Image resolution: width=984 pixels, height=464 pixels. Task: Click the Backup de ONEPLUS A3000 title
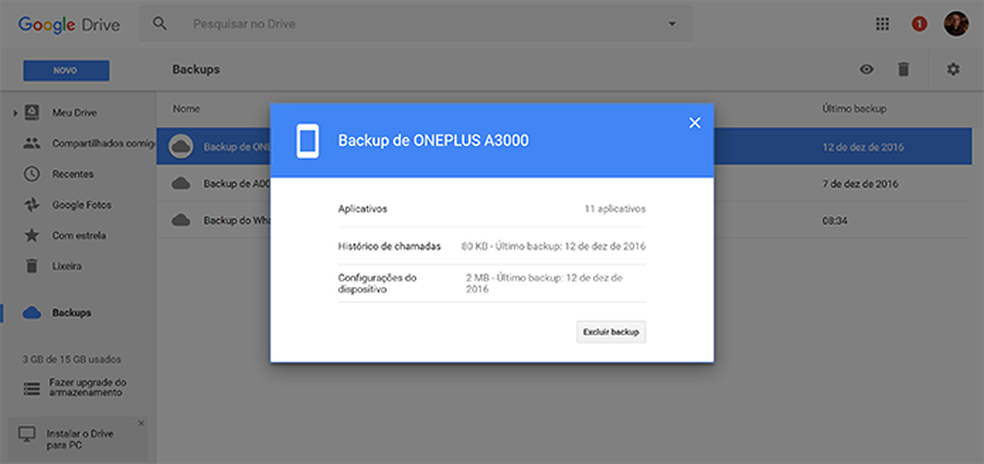(x=433, y=141)
